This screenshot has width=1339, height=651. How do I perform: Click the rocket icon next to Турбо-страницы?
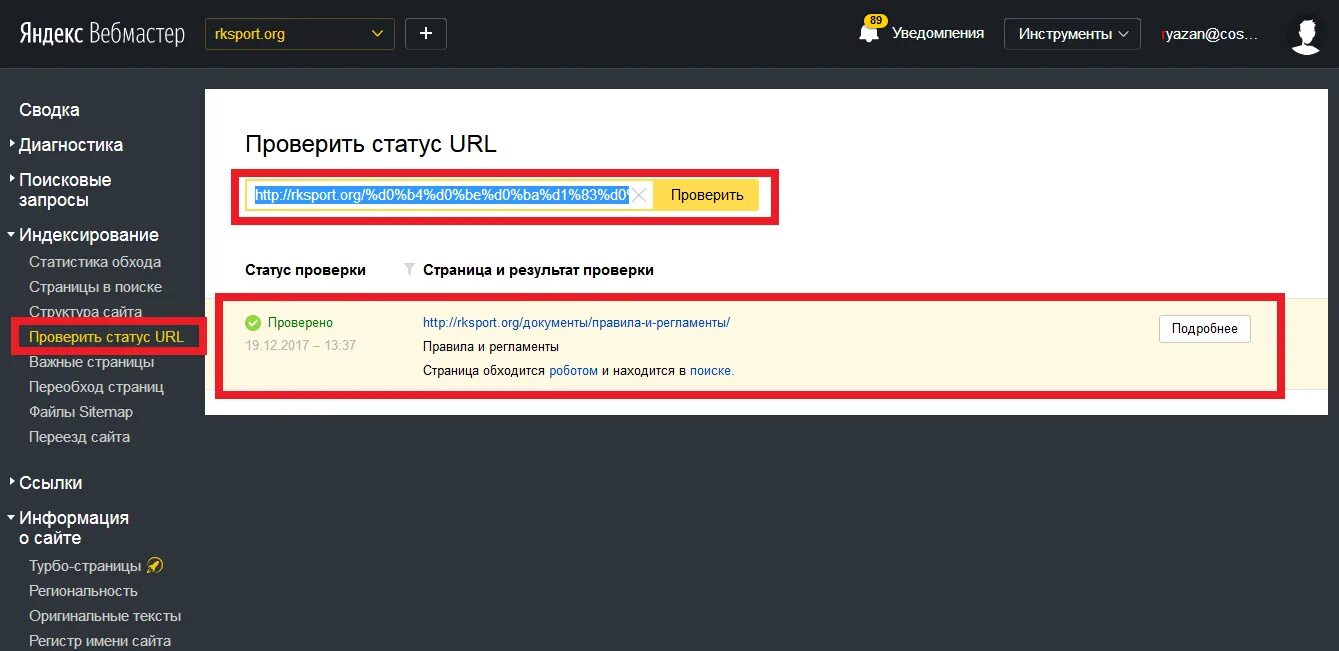point(155,565)
